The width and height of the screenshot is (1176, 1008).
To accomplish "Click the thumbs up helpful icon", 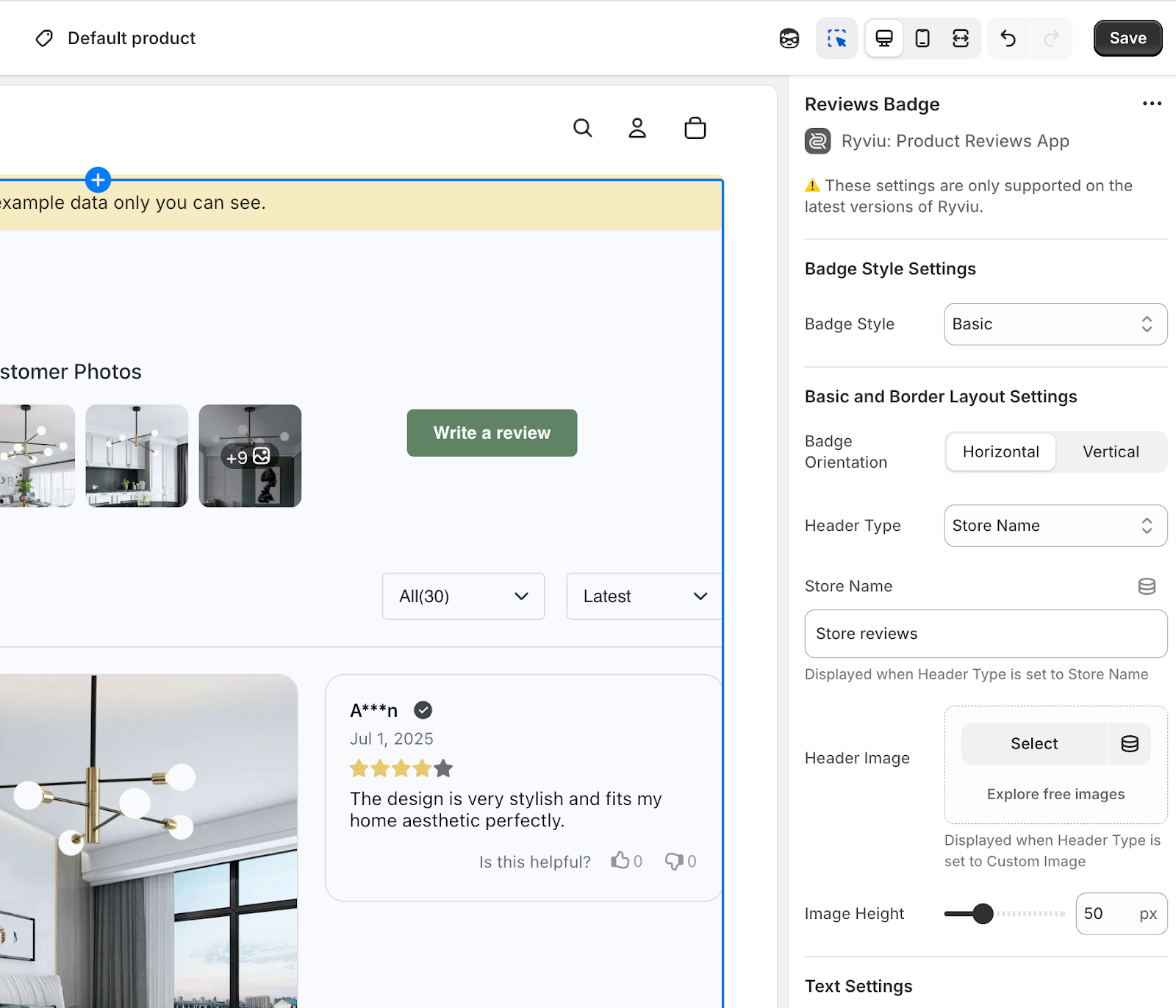I will (x=620, y=860).
